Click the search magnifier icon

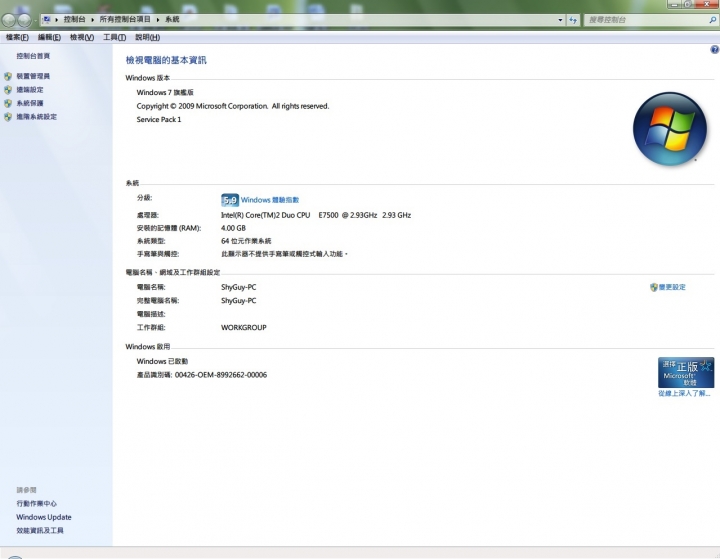(x=712, y=20)
